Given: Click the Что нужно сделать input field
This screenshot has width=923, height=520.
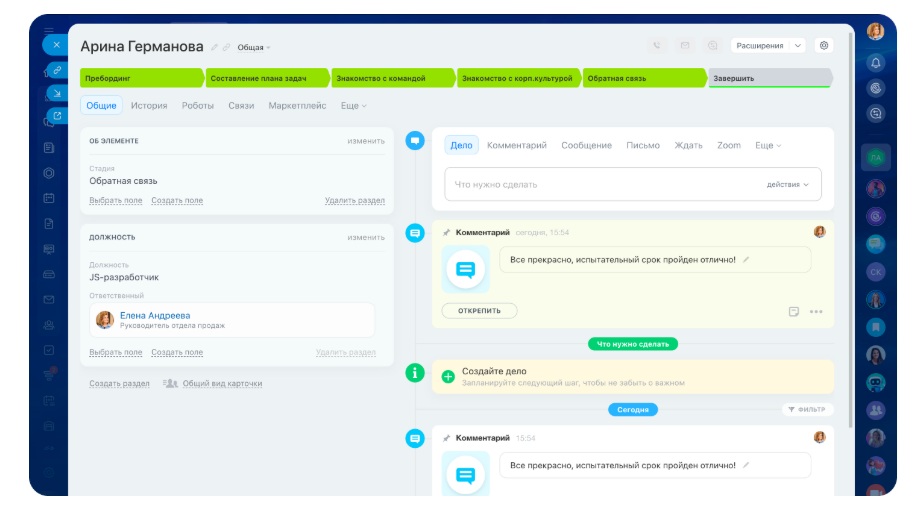Looking at the screenshot, I should pos(600,184).
